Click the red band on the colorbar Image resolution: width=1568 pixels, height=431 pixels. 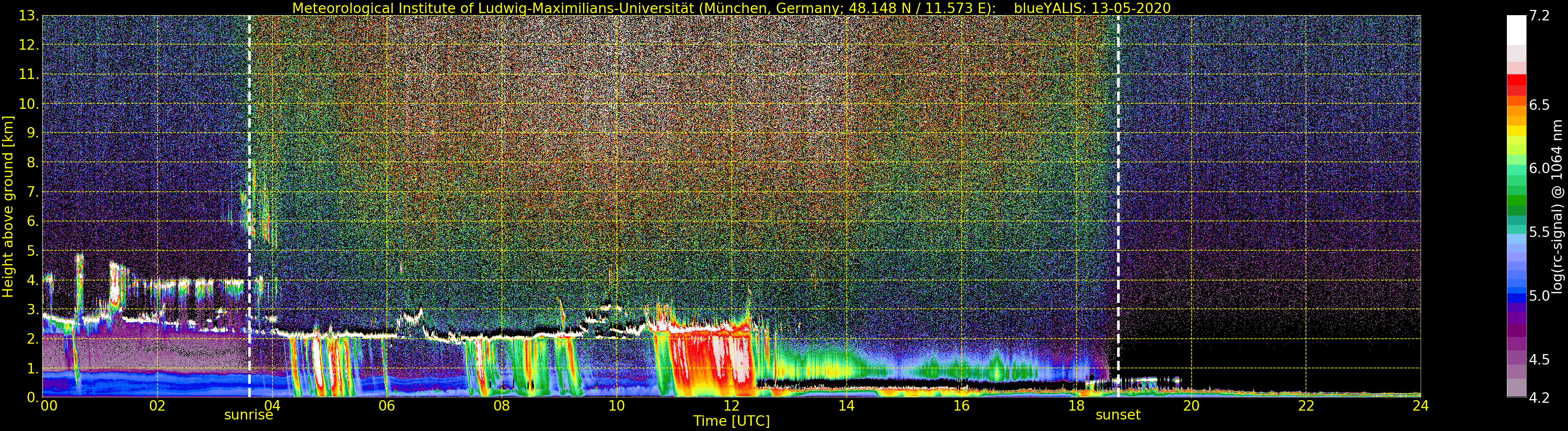coord(1516,82)
